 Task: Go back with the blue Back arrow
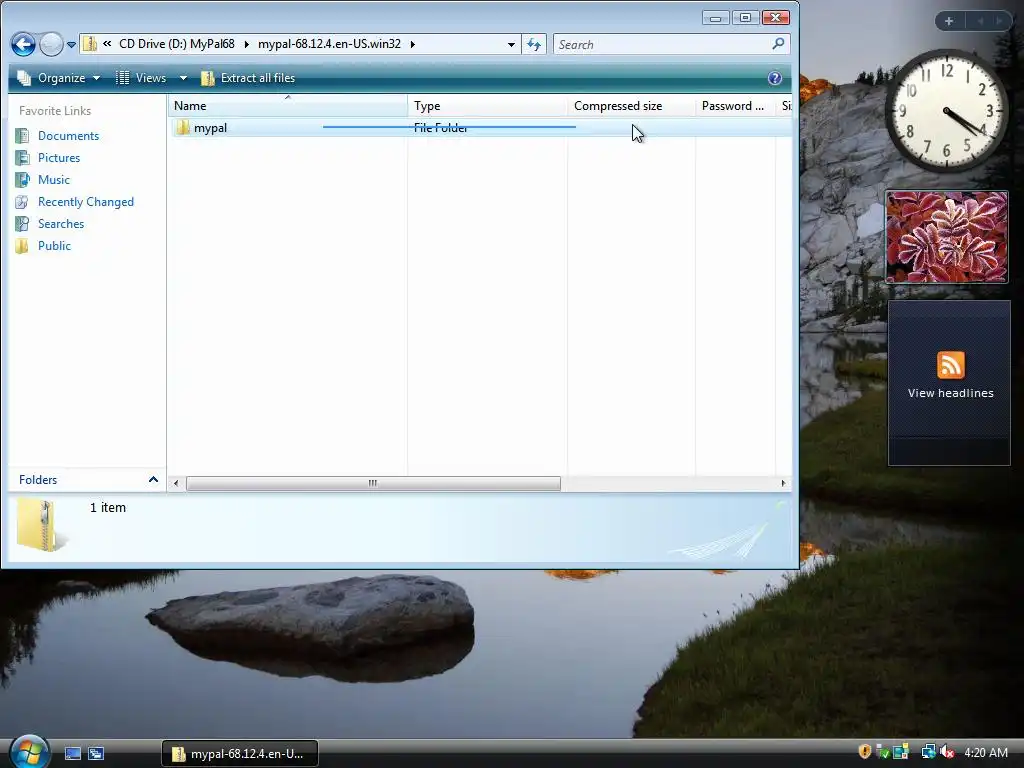(23, 44)
